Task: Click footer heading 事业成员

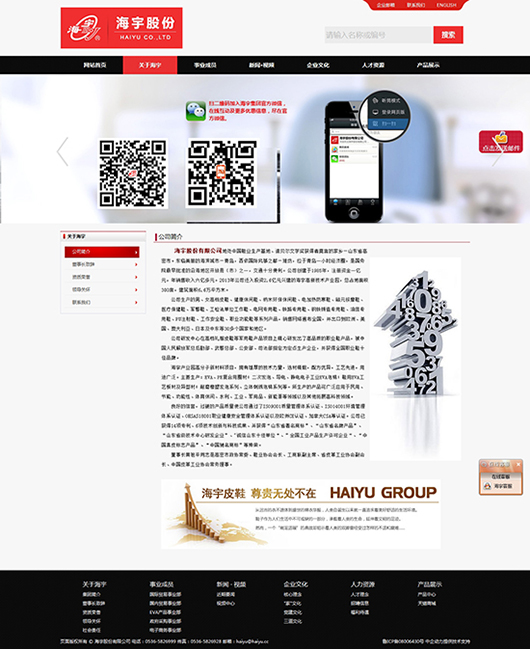Action: click(161, 584)
